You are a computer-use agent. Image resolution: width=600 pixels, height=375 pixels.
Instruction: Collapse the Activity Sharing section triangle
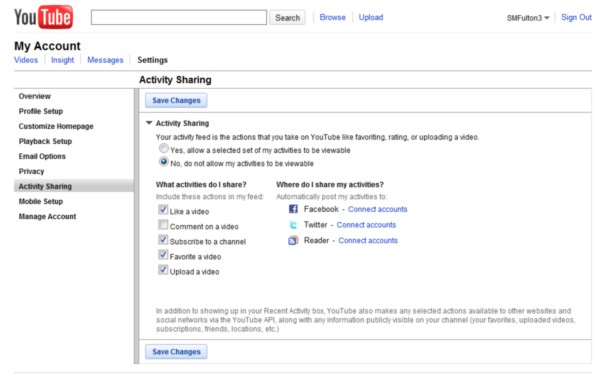click(149, 123)
